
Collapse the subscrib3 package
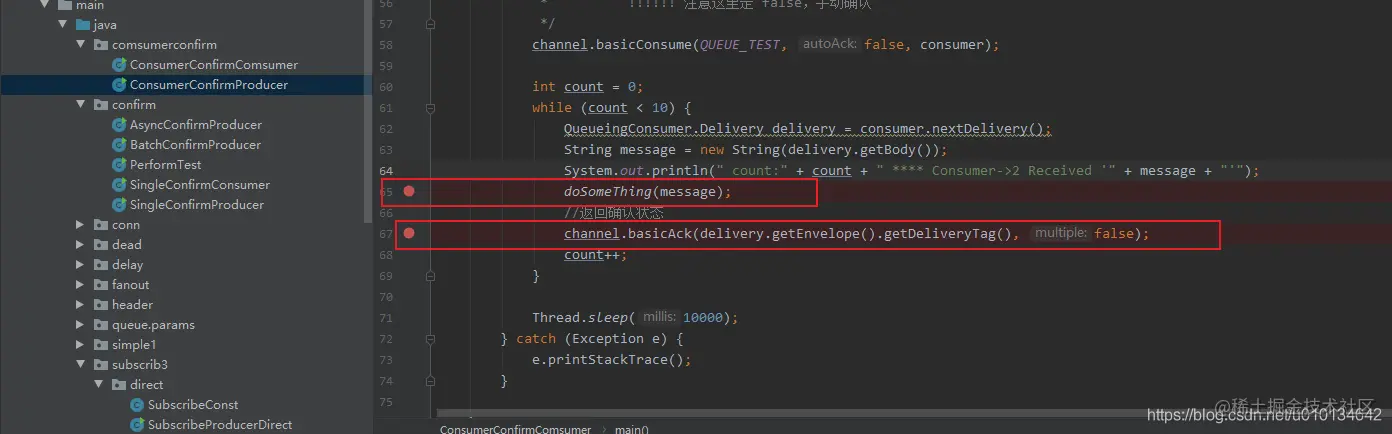point(81,365)
